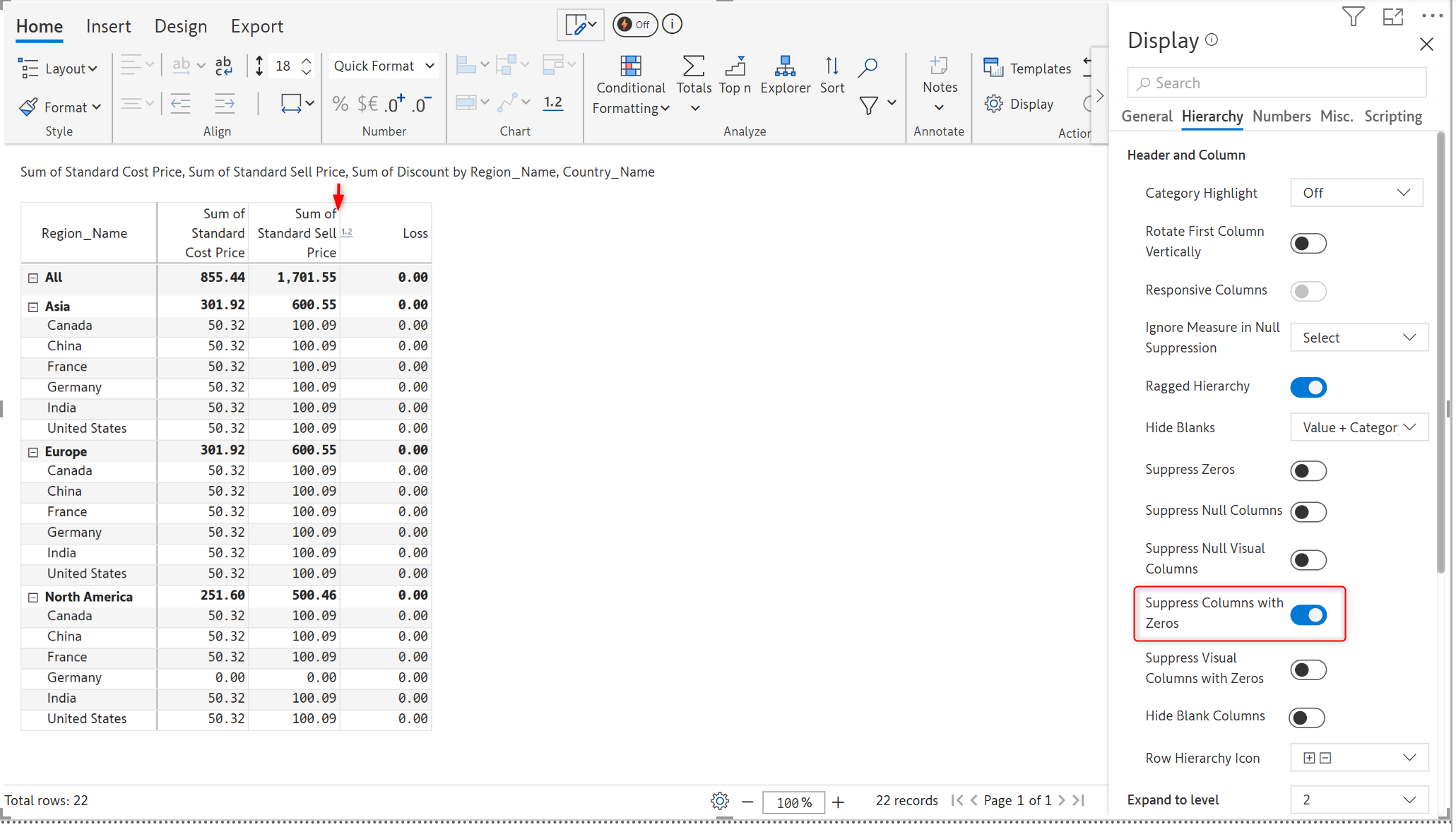Open the Top n analysis tool

pos(735,67)
